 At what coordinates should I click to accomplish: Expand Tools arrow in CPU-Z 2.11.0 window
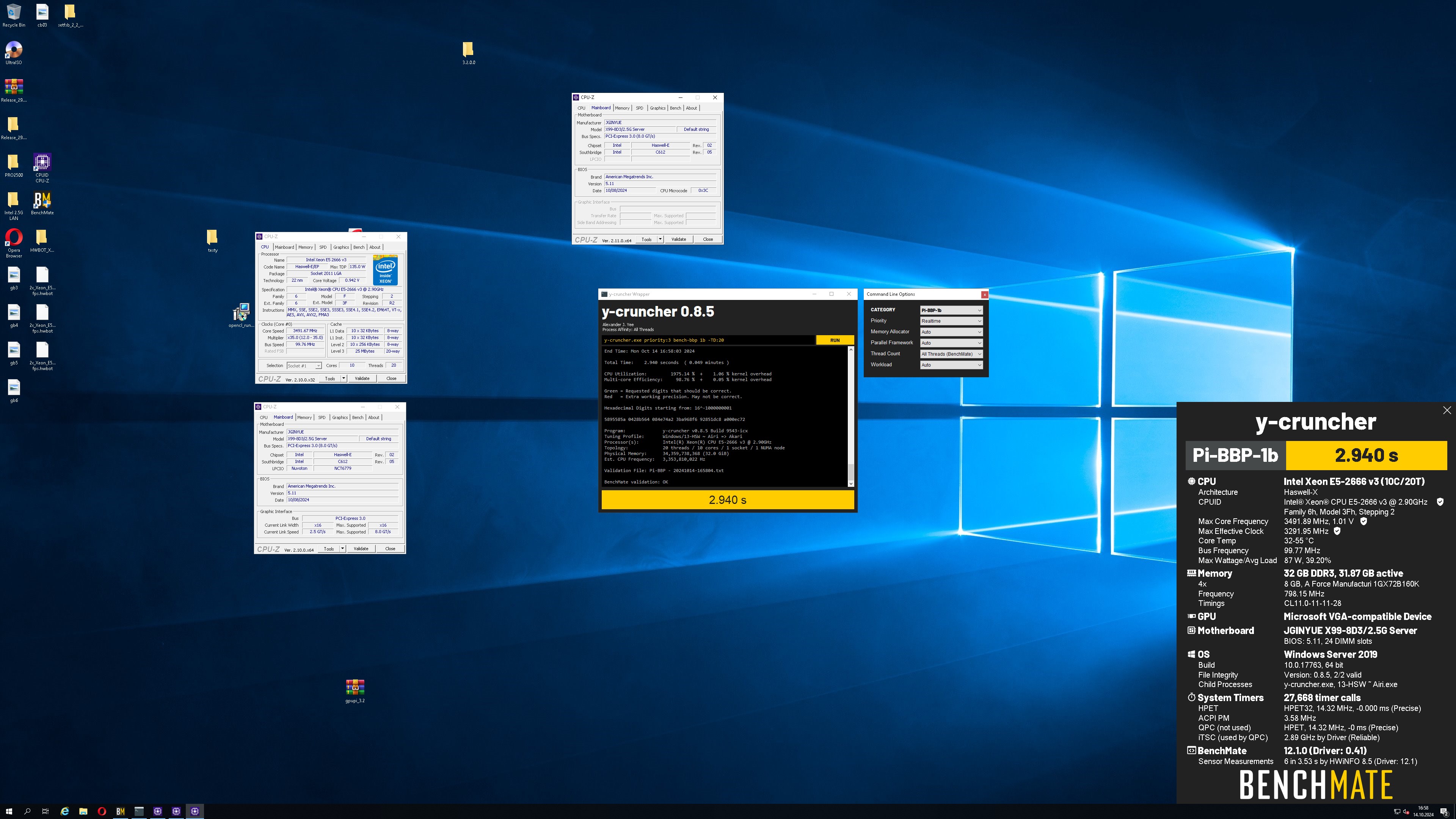pyautogui.click(x=660, y=239)
